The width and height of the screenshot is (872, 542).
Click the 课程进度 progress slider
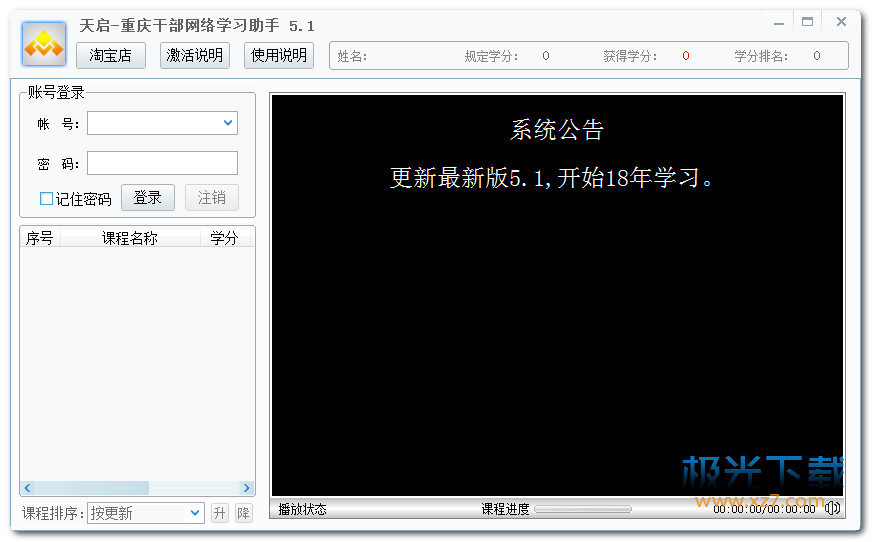click(x=583, y=509)
